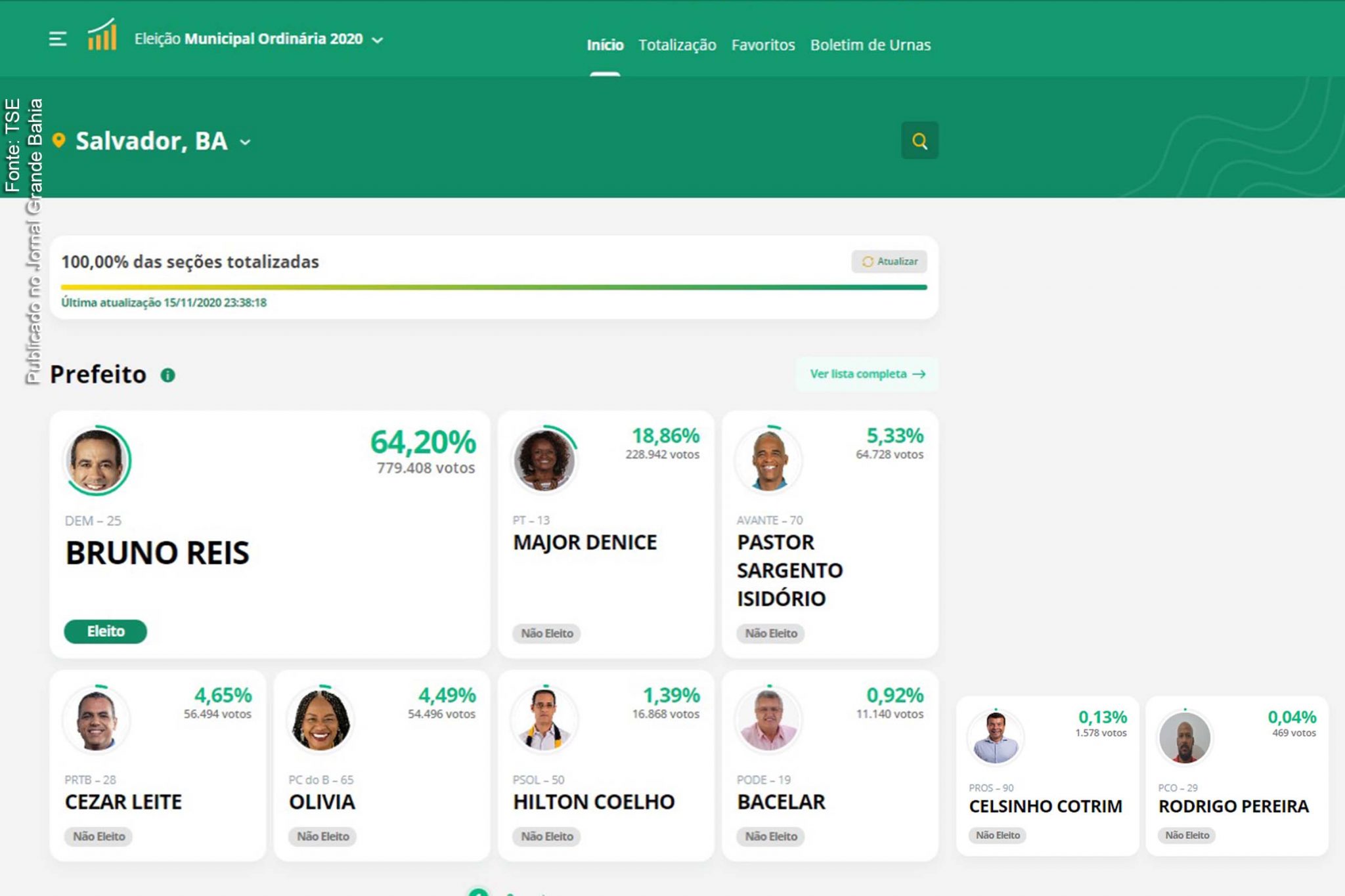Expand the Eleição Municipal Ordinária 2020 dropdown
Screen dimensions: 1345x896
pos(378,40)
